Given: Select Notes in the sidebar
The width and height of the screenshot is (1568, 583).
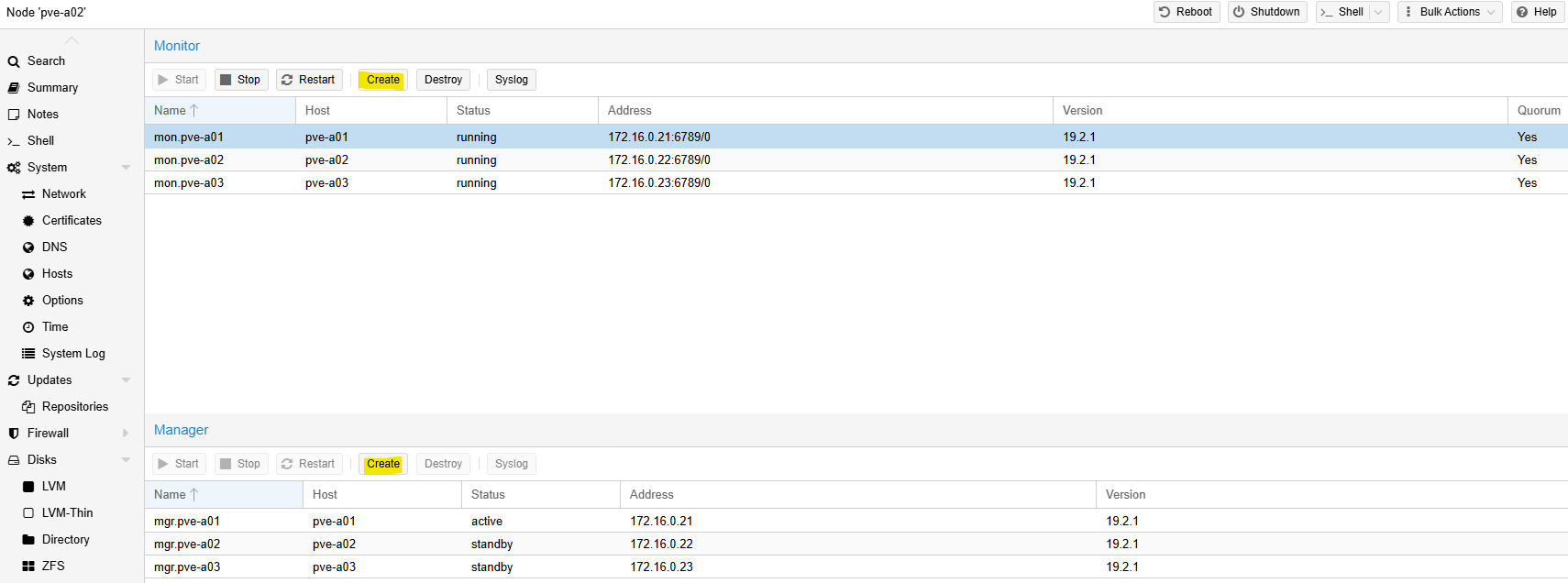Looking at the screenshot, I should (x=42, y=115).
